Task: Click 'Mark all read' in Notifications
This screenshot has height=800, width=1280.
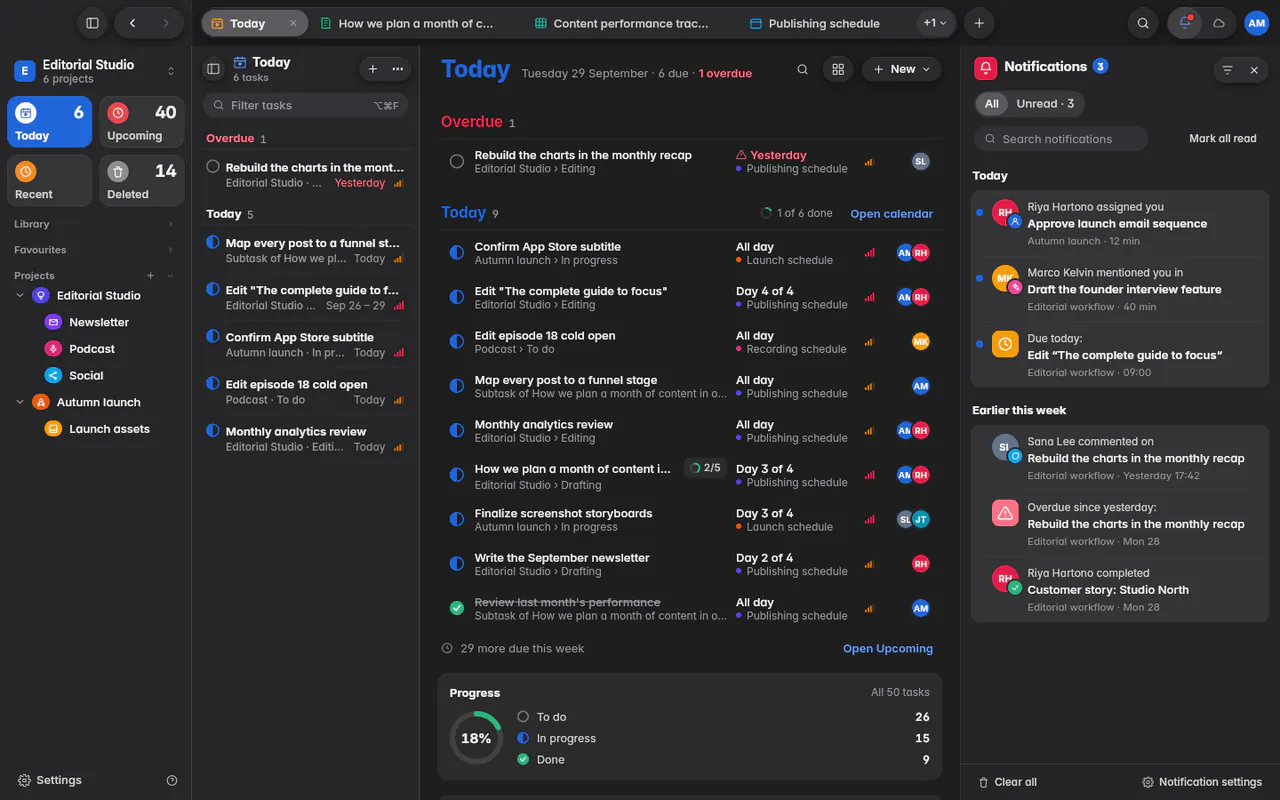Action: 1223,139
